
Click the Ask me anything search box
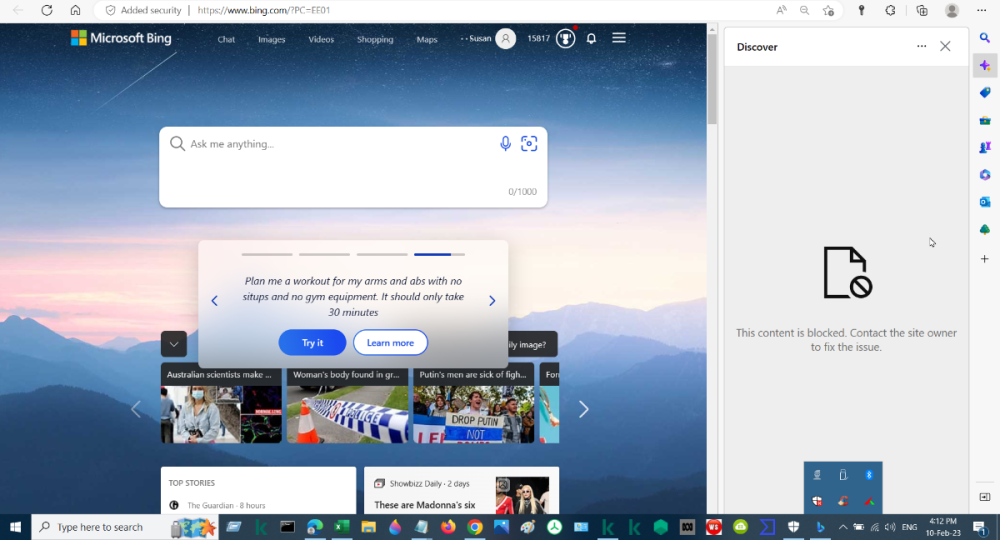click(340, 144)
